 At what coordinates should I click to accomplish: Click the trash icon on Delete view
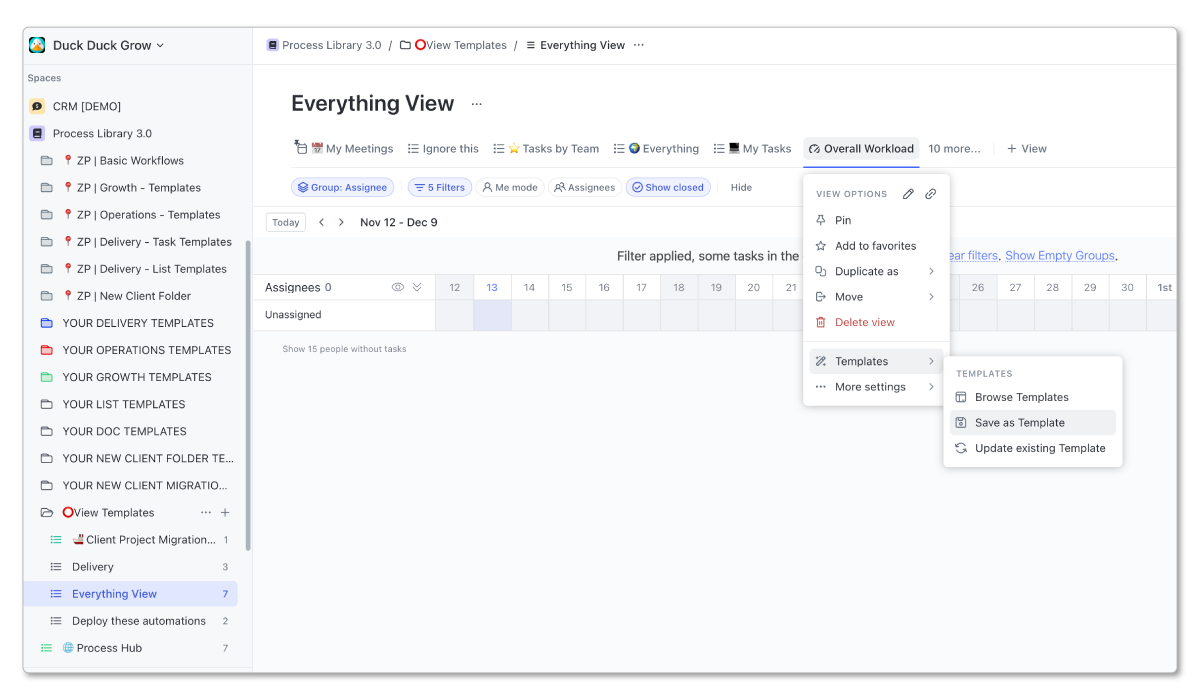tap(823, 321)
